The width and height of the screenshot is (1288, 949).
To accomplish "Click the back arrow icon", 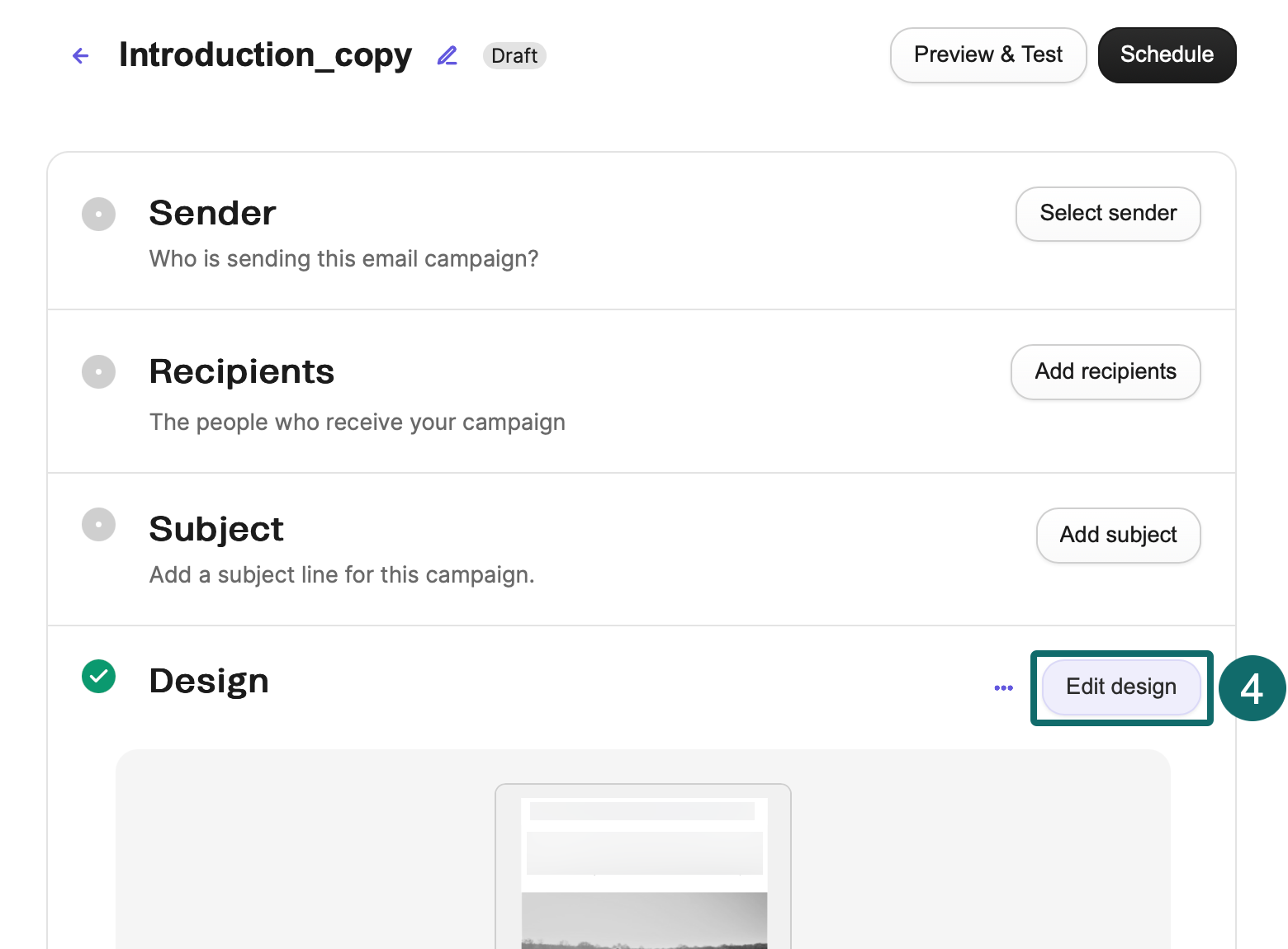I will pyautogui.click(x=81, y=55).
